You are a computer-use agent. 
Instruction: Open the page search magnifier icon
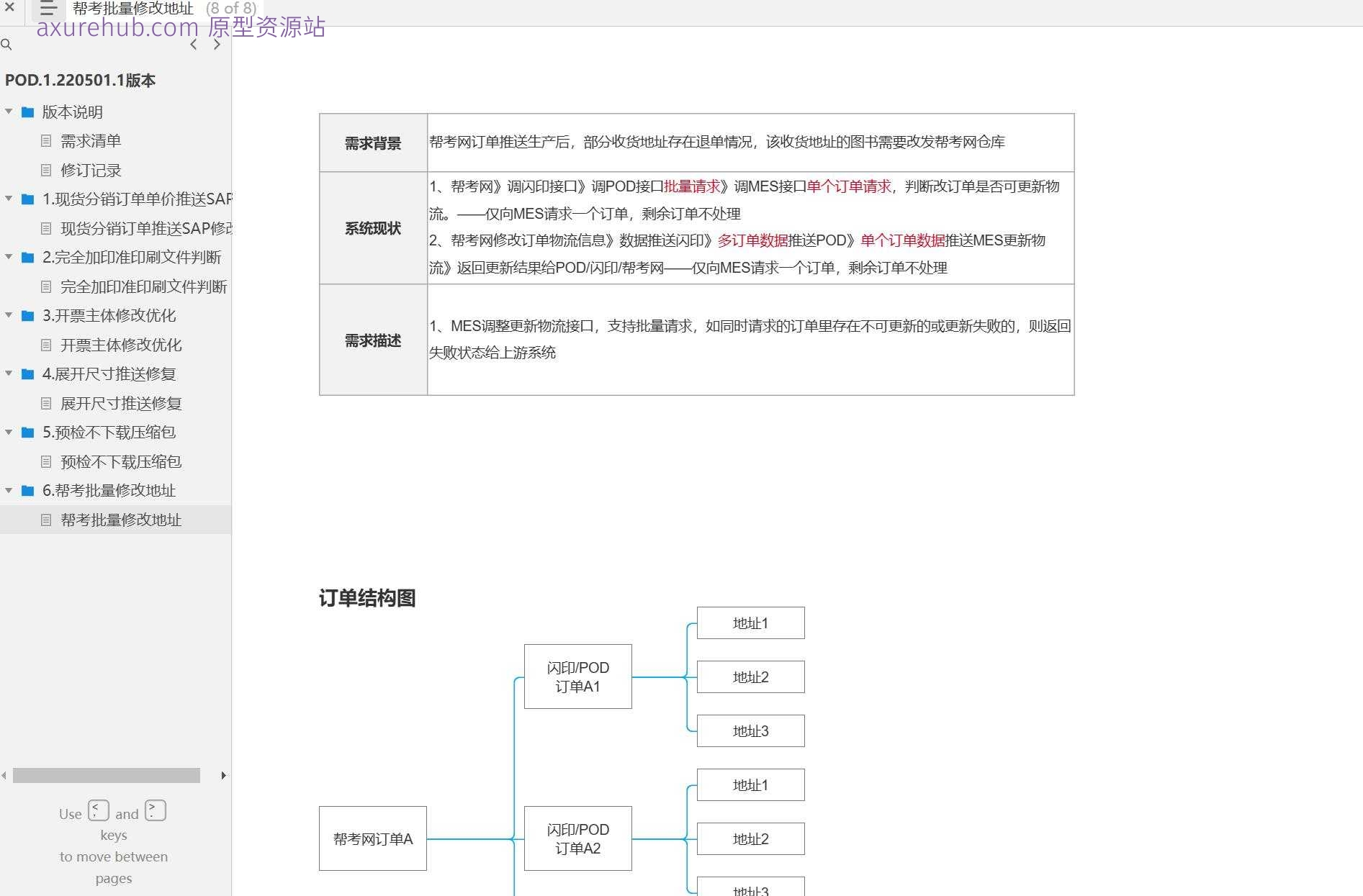click(x=6, y=45)
